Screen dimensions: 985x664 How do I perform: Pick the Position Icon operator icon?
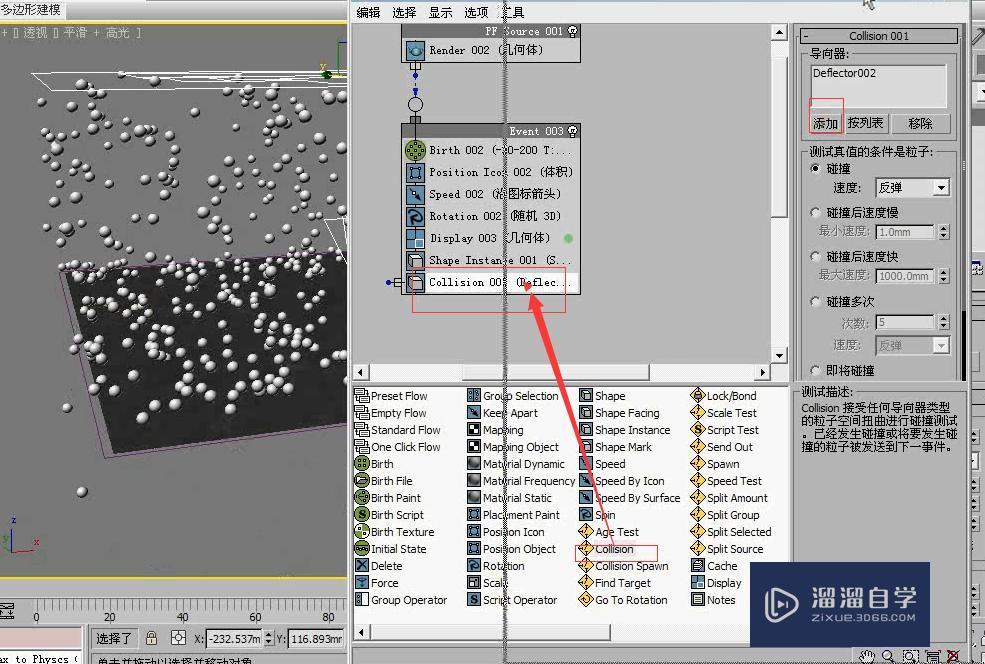[x=474, y=531]
